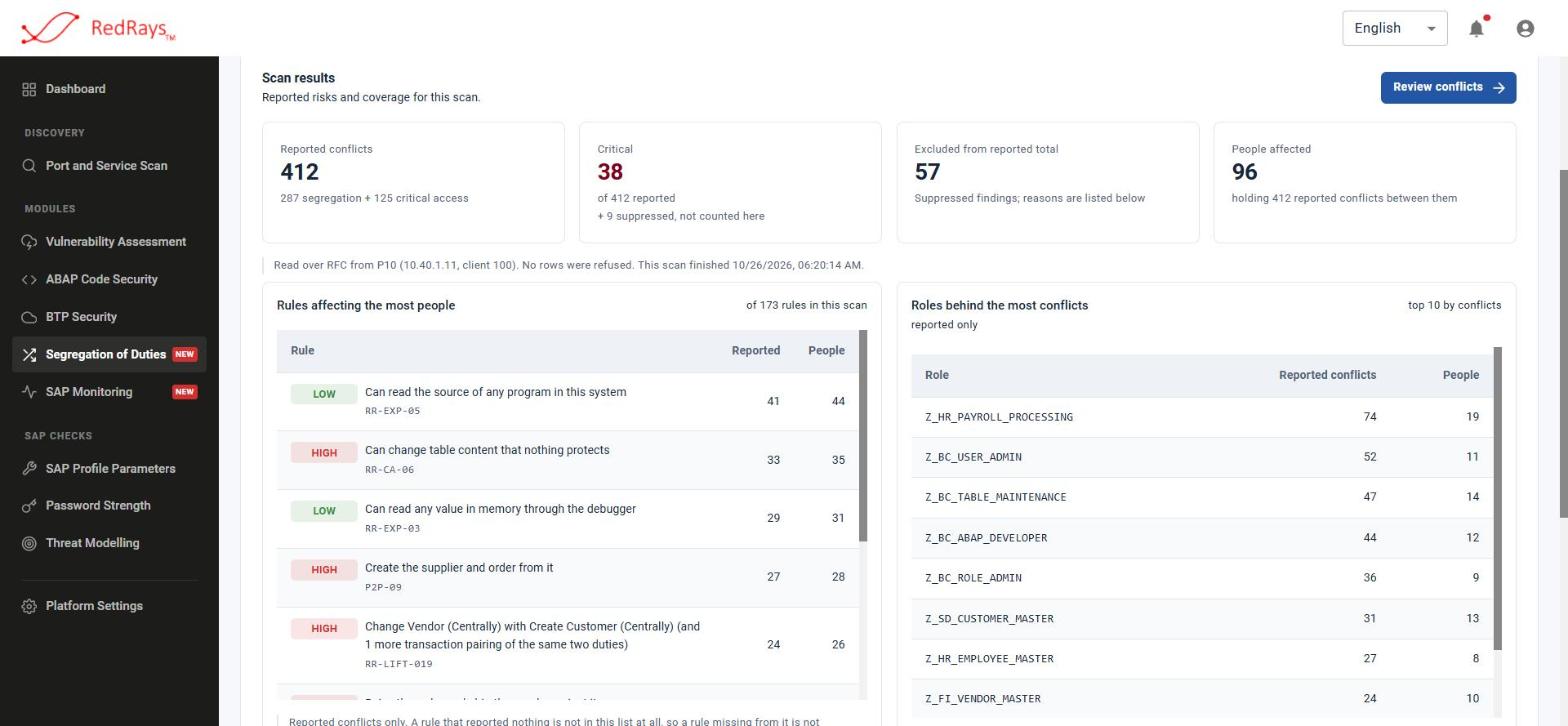Viewport: 1568px width, 726px height.
Task: Click the Platform Settings gear icon
Action: (29, 606)
